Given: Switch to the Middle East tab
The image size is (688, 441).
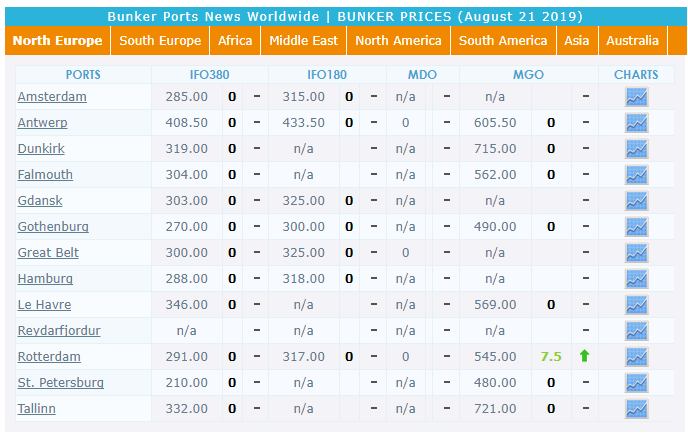Looking at the screenshot, I should (304, 40).
